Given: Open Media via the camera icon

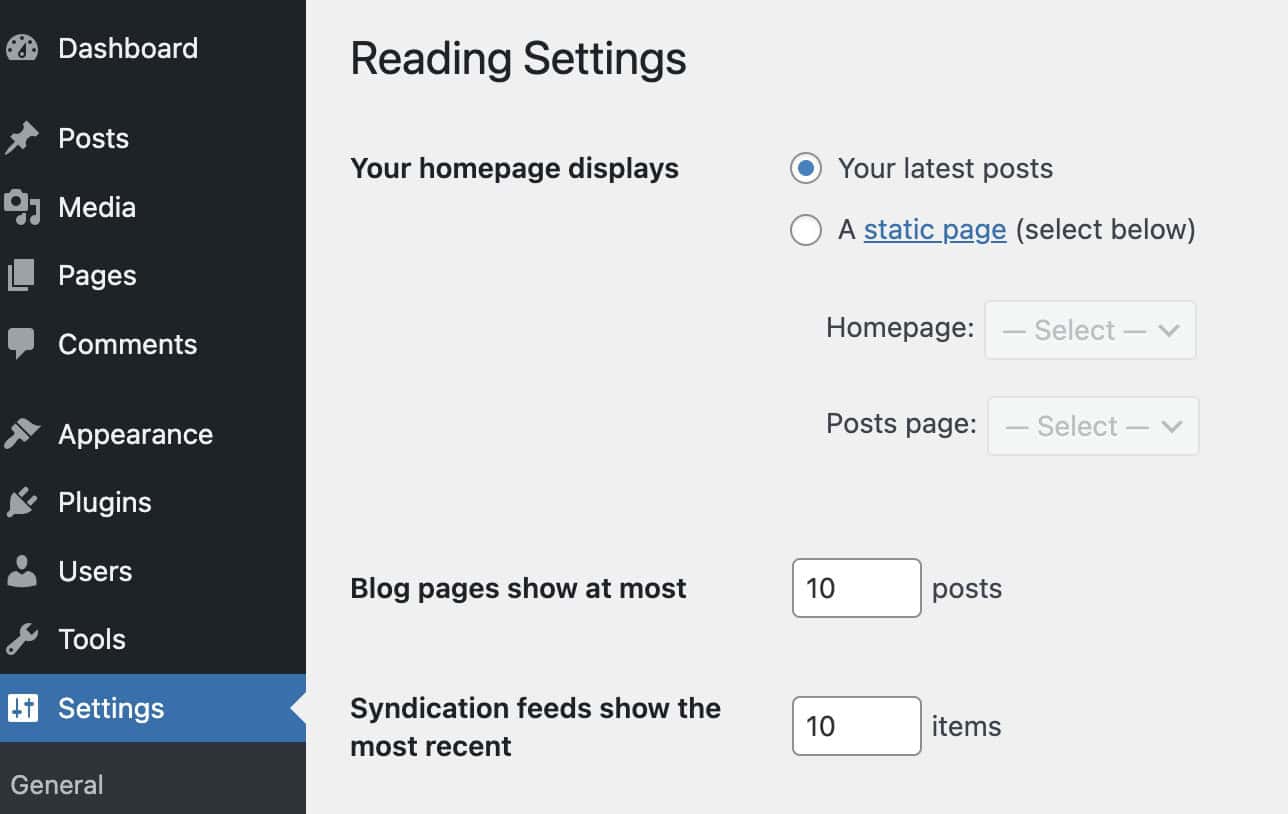Looking at the screenshot, I should (22, 207).
